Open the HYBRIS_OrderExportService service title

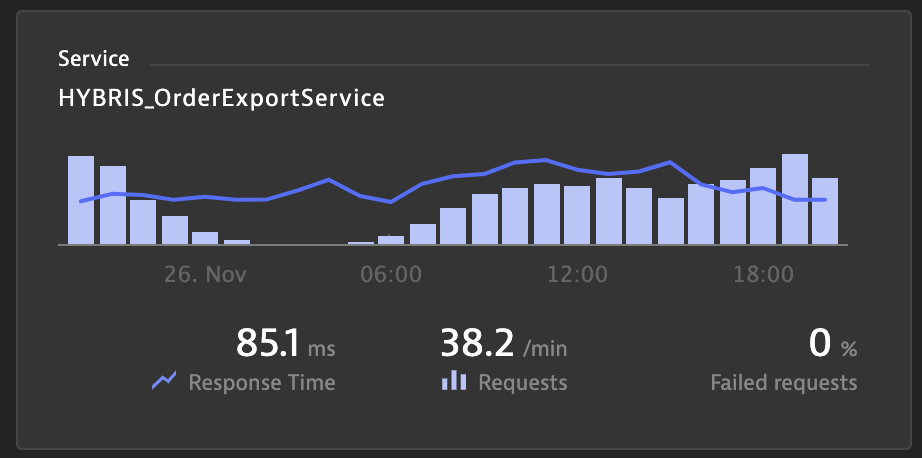[222, 98]
